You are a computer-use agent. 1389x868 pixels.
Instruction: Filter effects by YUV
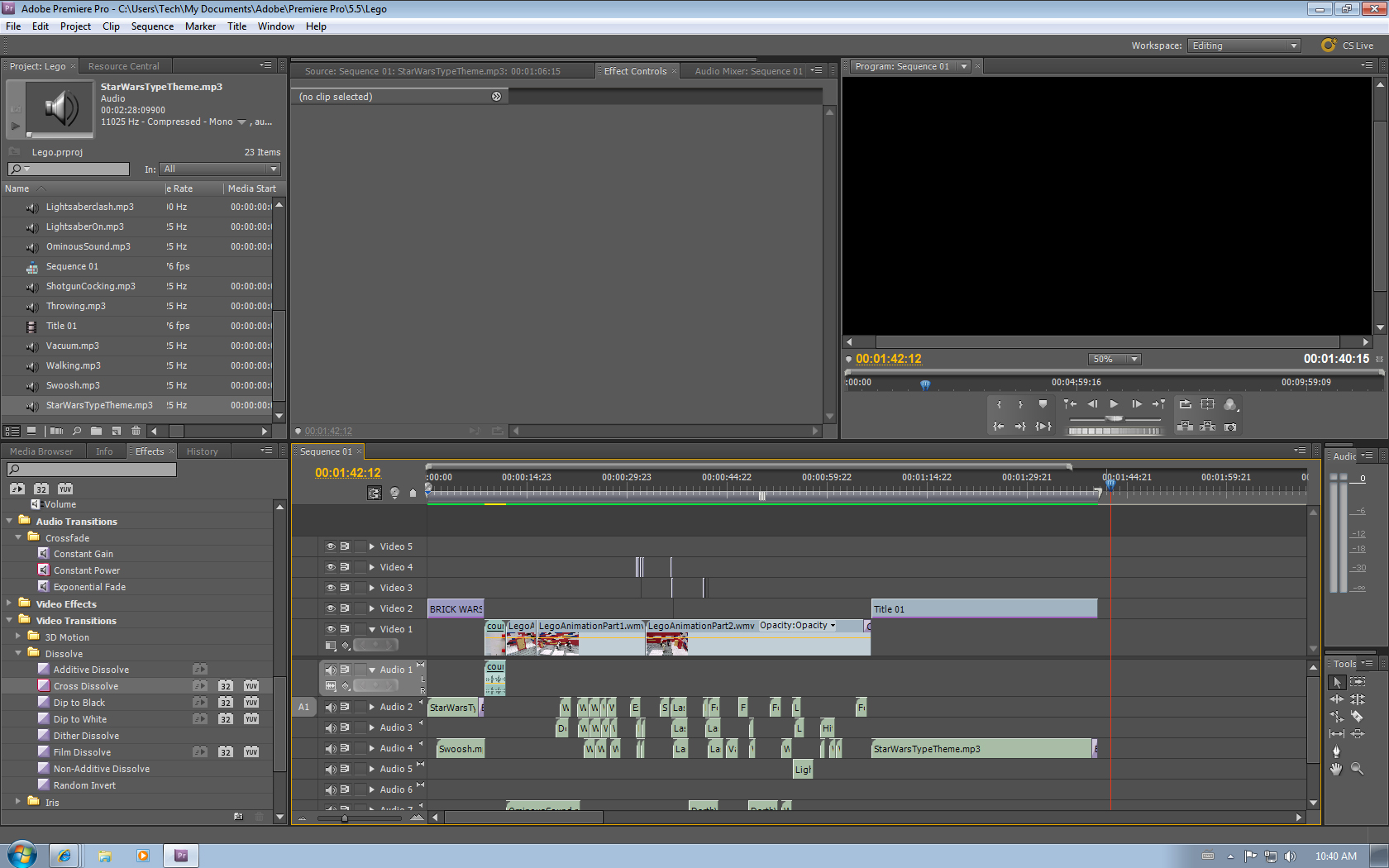click(x=65, y=489)
